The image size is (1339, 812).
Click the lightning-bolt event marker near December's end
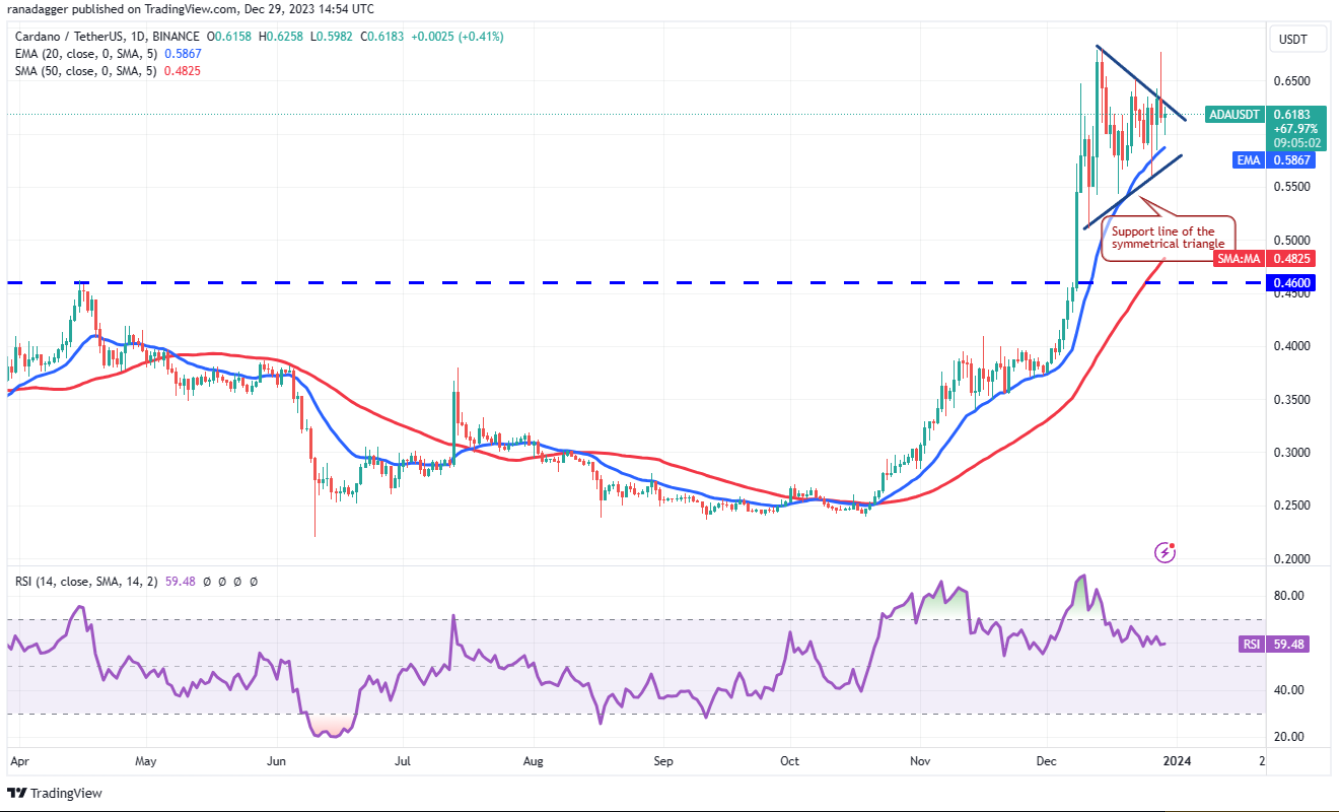[1165, 551]
